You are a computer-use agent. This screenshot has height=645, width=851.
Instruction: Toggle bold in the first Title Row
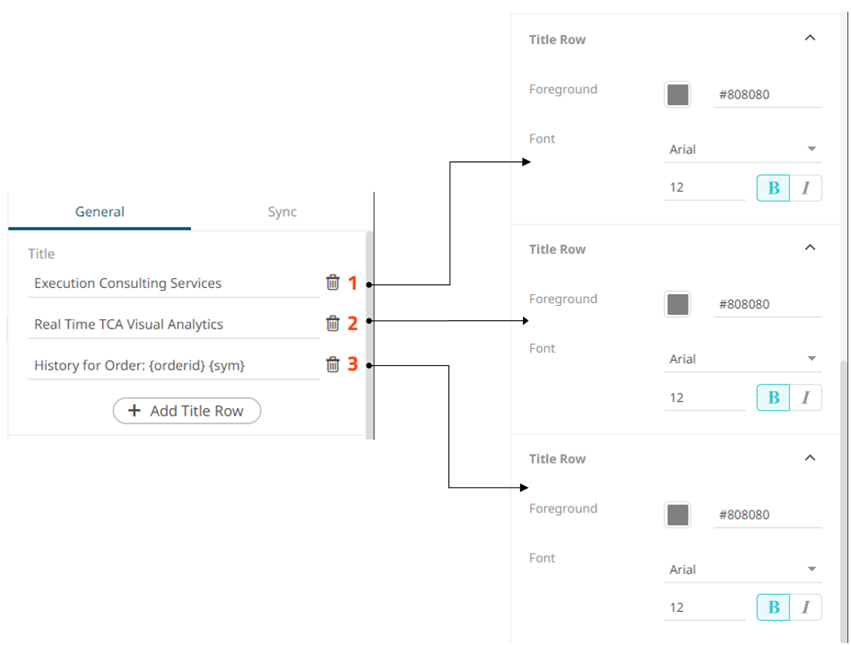pyautogui.click(x=772, y=187)
